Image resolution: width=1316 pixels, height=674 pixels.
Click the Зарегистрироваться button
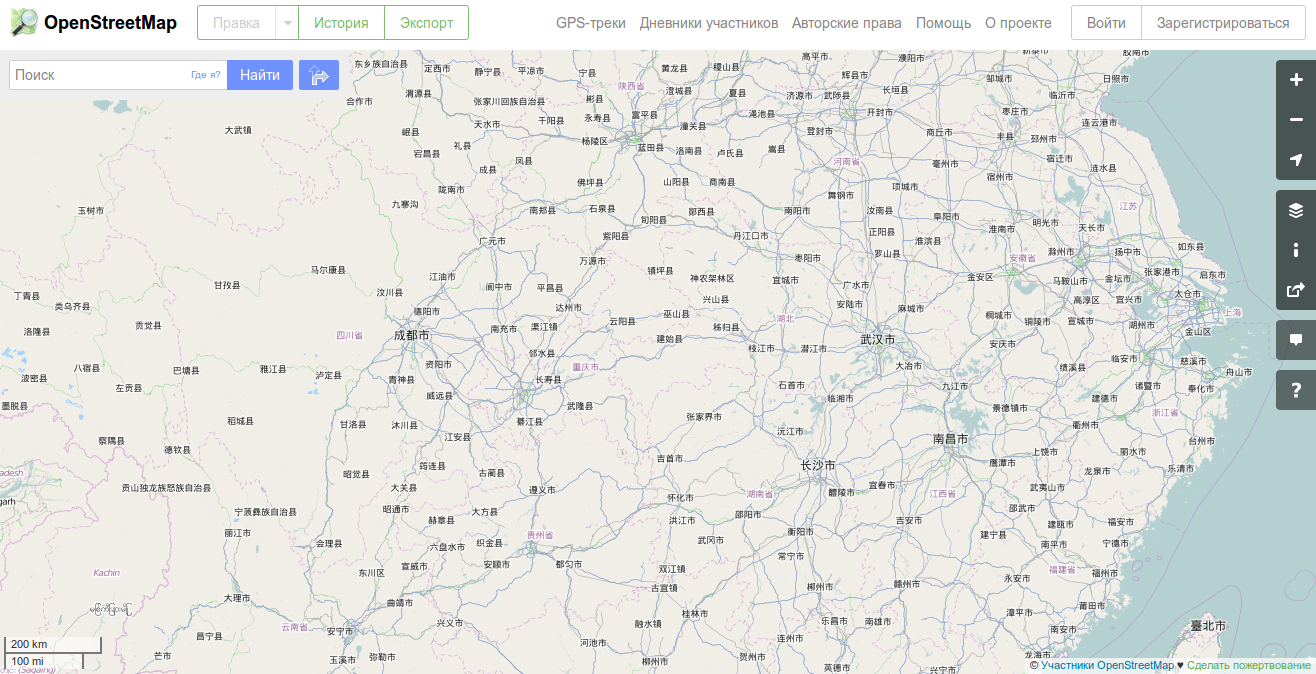[x=1223, y=23]
